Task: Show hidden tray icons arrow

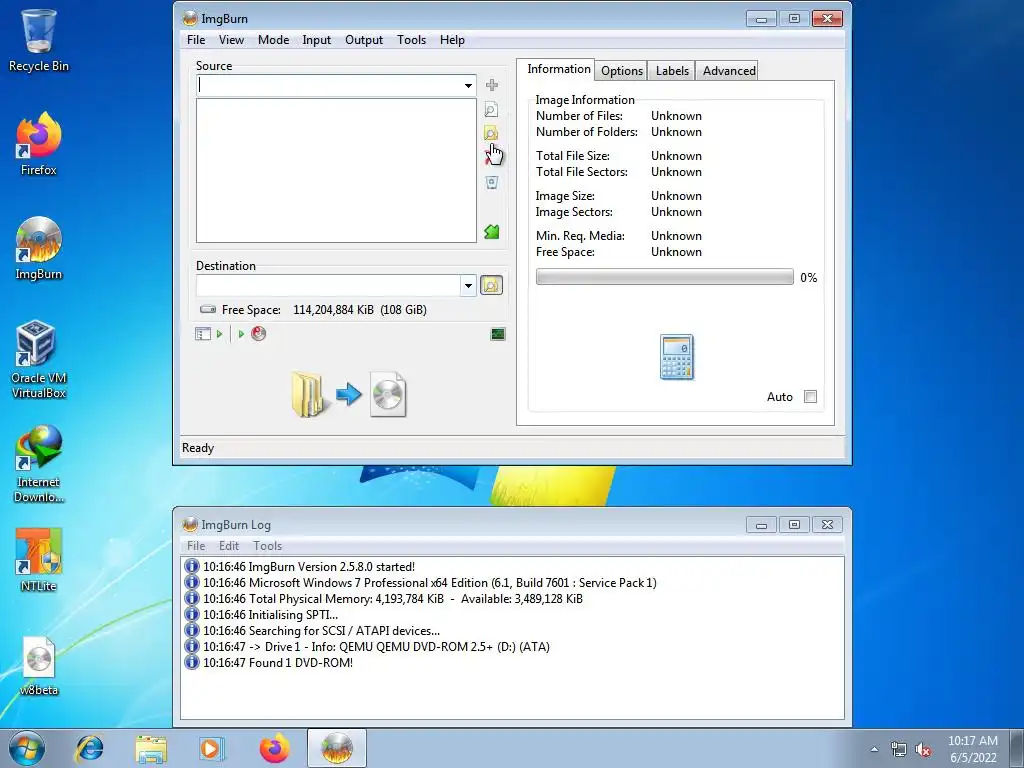Action: click(x=874, y=750)
